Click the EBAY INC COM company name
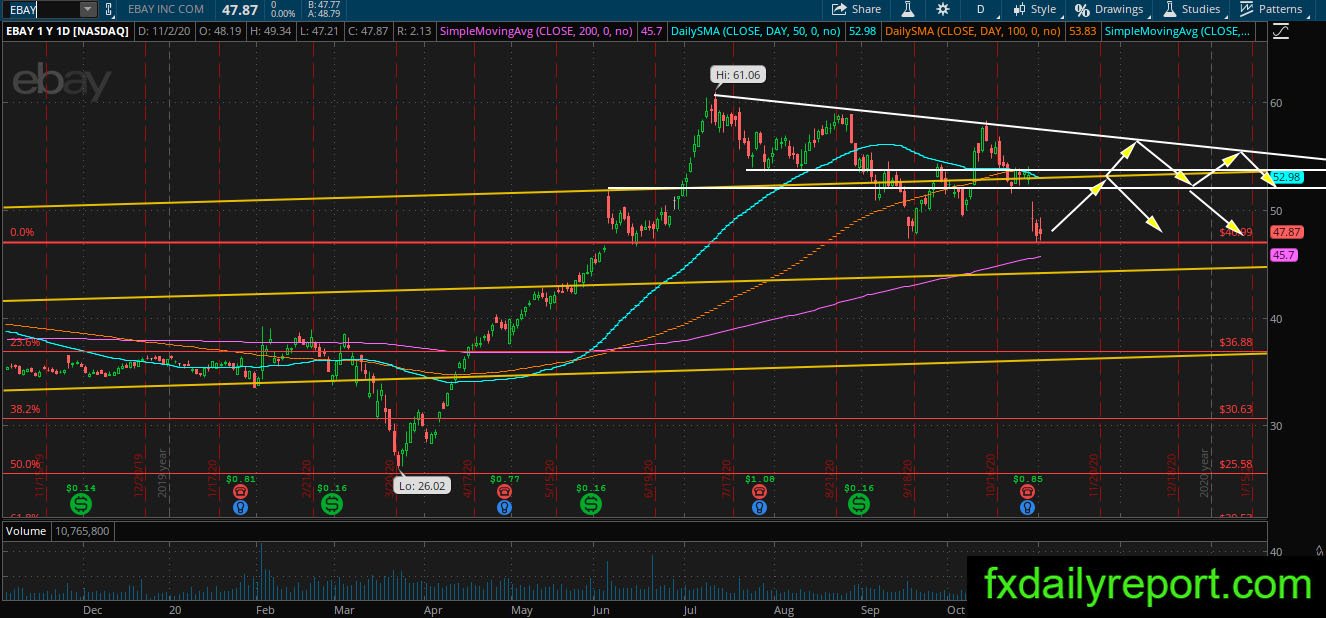The image size is (1326, 618). (166, 9)
